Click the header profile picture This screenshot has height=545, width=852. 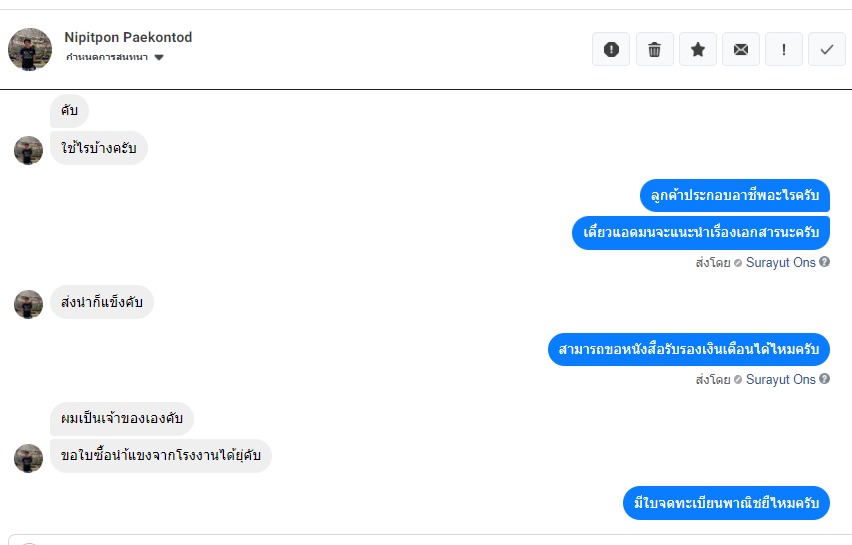[30, 49]
